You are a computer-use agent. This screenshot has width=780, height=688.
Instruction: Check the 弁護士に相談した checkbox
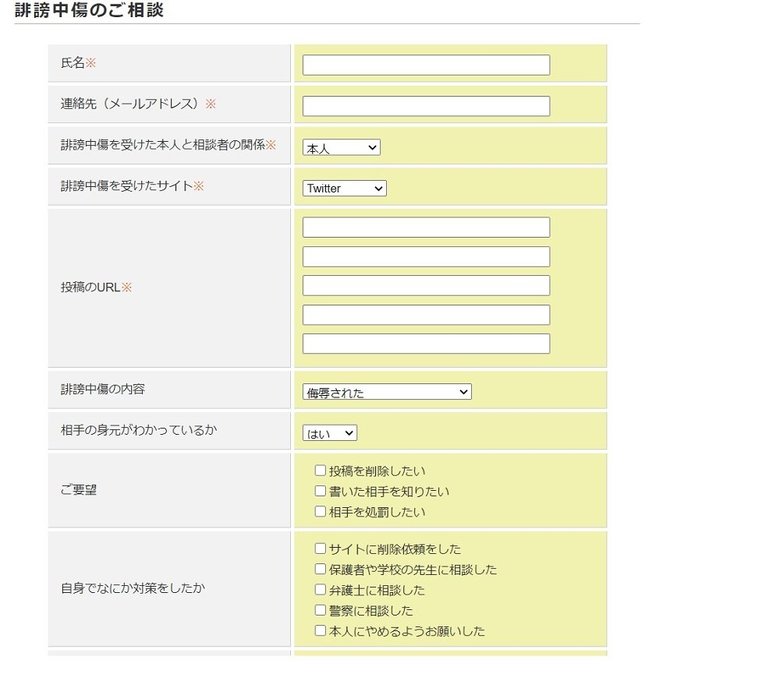pyautogui.click(x=320, y=590)
